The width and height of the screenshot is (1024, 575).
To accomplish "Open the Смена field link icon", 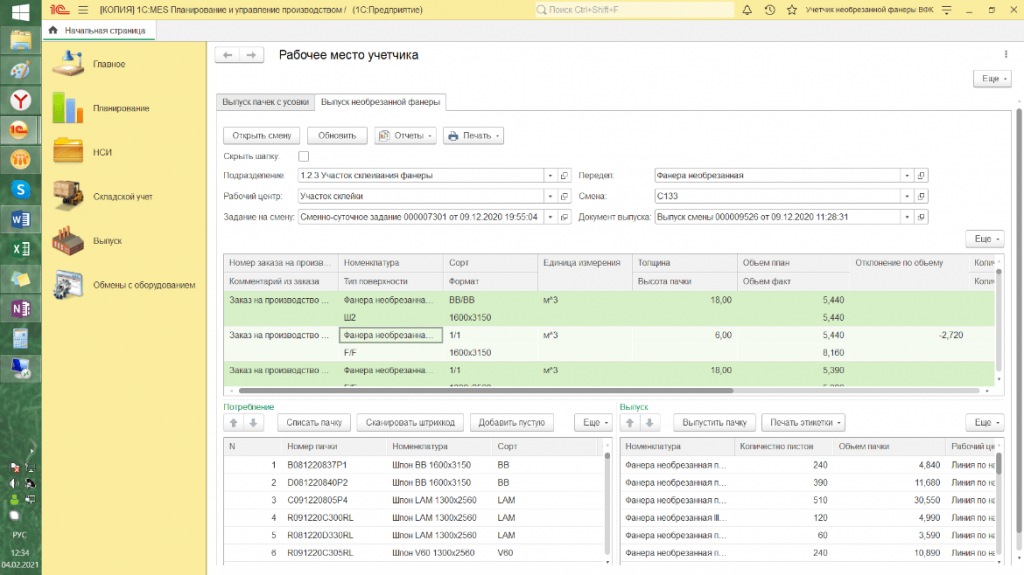I will tap(921, 196).
